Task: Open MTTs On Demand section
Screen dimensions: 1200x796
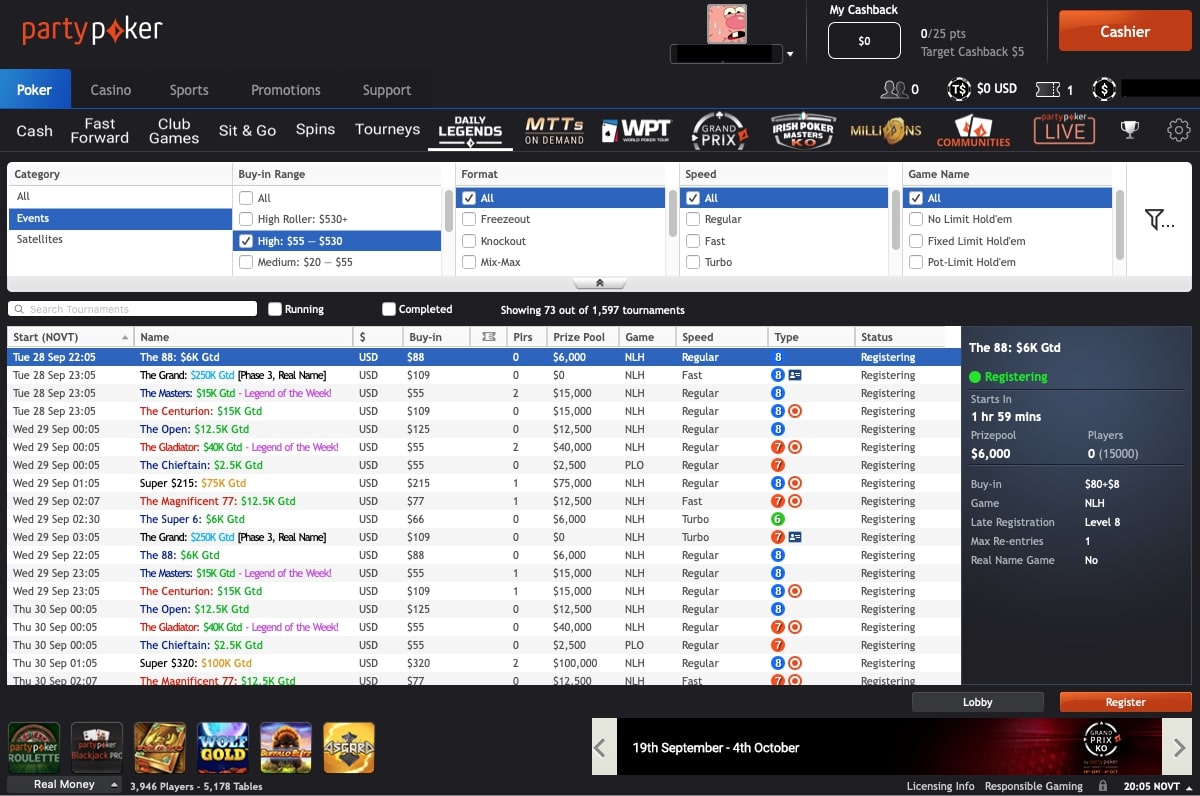Action: click(554, 130)
